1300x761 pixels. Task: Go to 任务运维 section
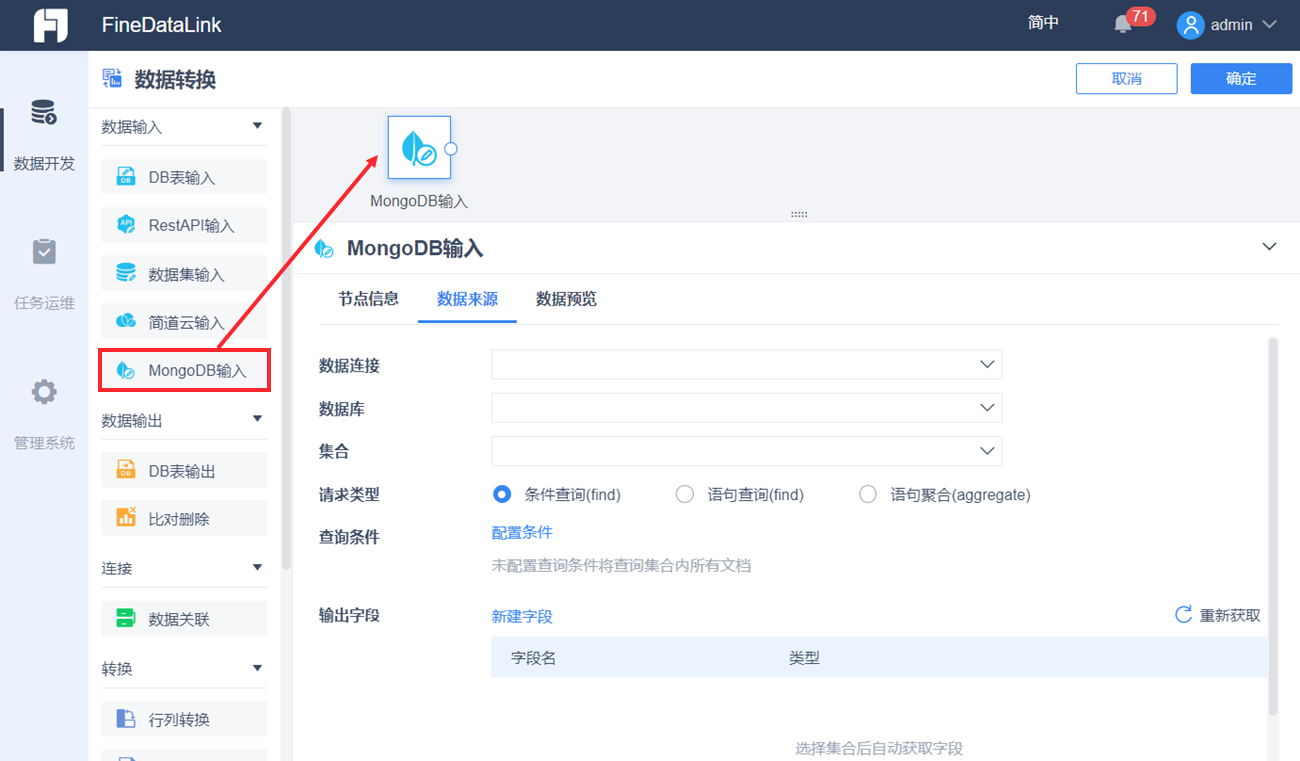coord(44,303)
